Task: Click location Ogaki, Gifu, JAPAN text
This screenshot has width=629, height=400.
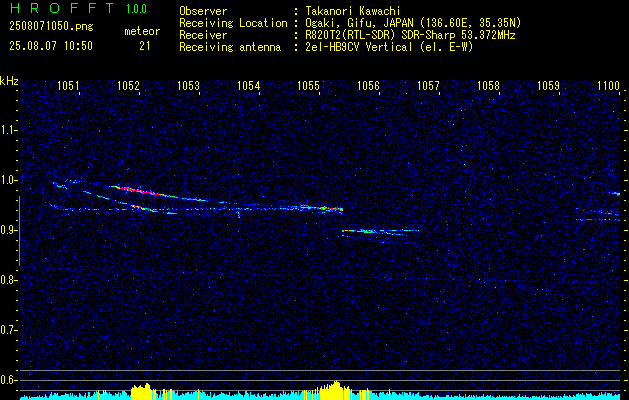Action: click(413, 23)
